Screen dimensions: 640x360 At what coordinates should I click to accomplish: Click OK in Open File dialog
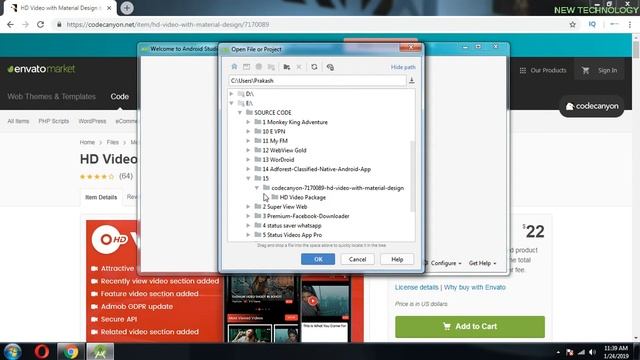(x=318, y=259)
